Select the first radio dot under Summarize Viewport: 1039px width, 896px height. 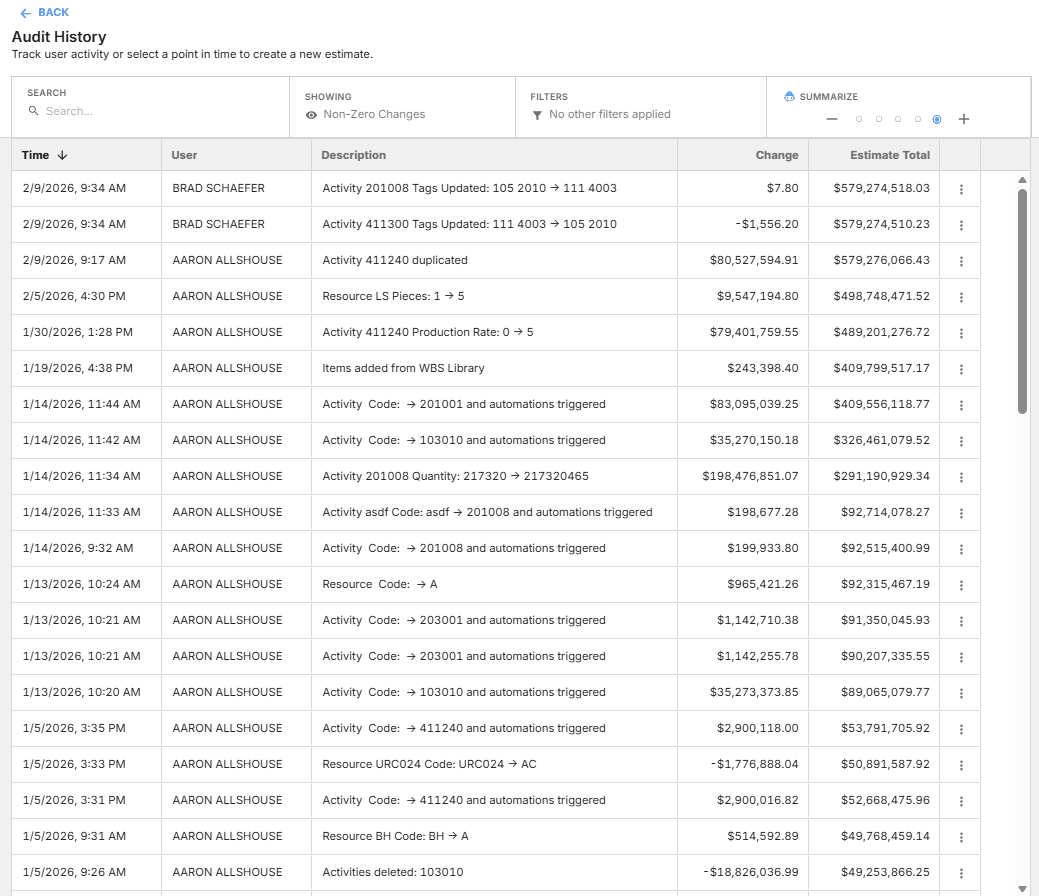pyautogui.click(x=858, y=119)
